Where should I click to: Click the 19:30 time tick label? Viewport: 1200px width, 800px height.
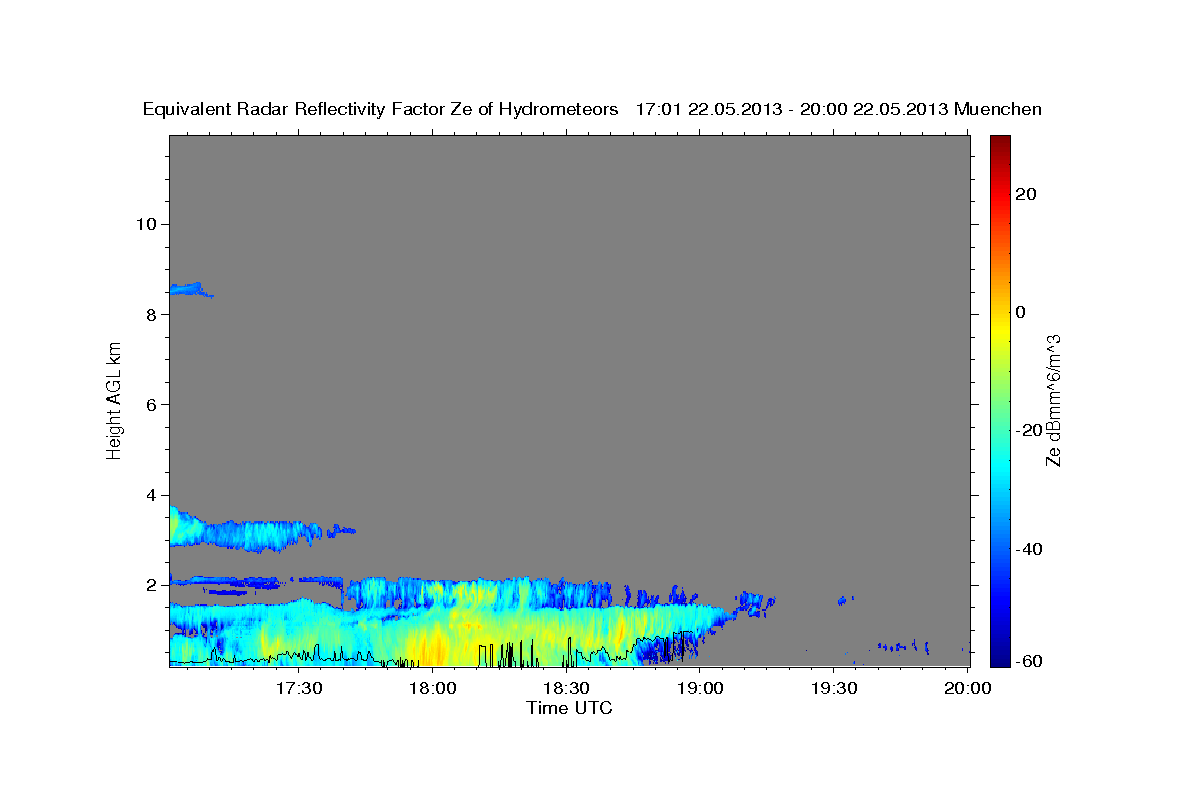(833, 688)
